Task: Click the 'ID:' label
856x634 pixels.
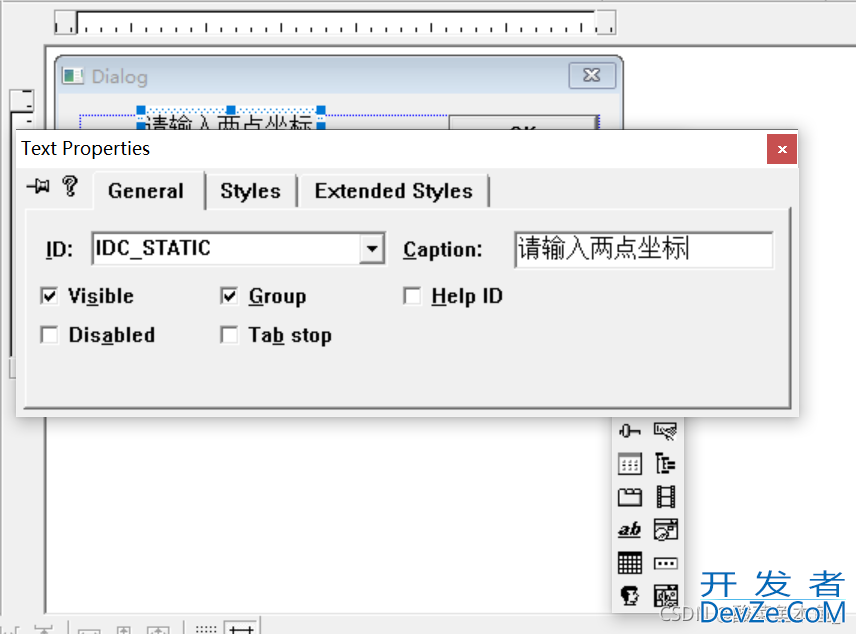Action: coord(59,250)
